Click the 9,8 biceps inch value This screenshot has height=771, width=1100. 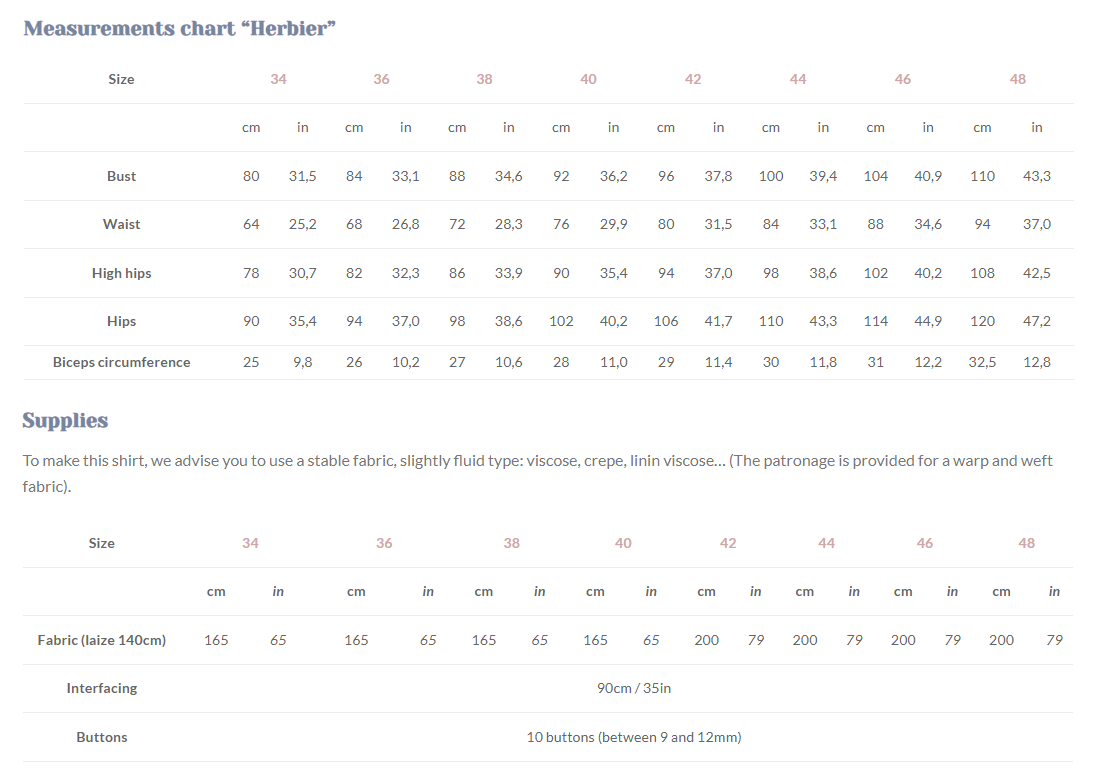(302, 362)
